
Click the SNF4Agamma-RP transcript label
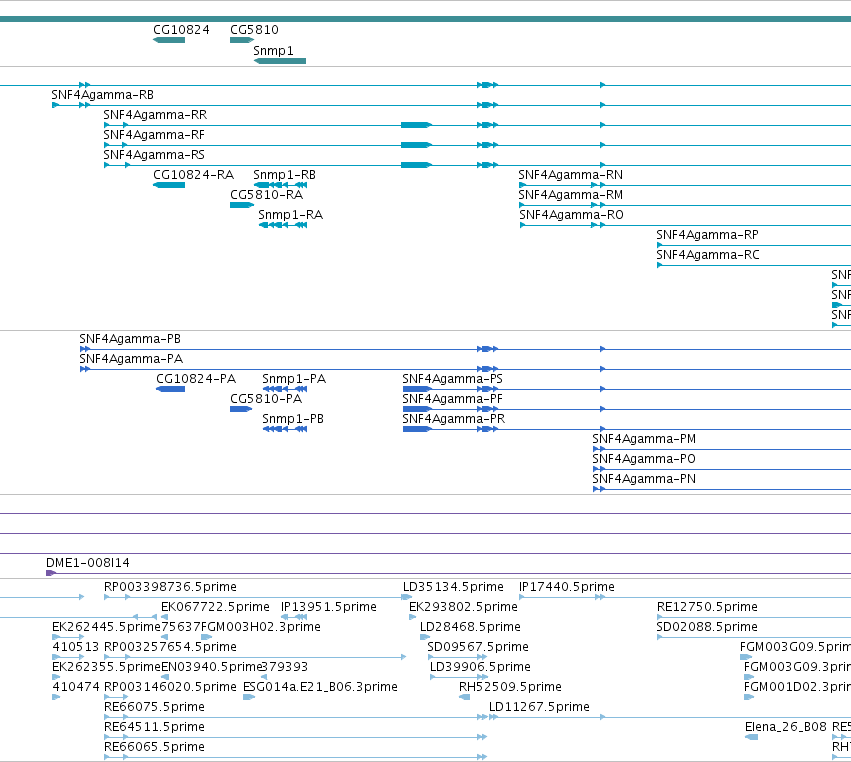click(x=707, y=235)
